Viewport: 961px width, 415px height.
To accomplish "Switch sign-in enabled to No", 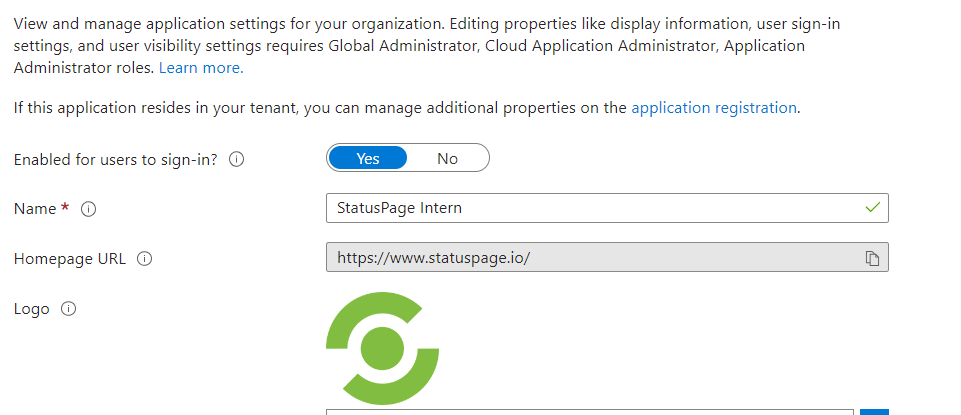I will click(447, 158).
